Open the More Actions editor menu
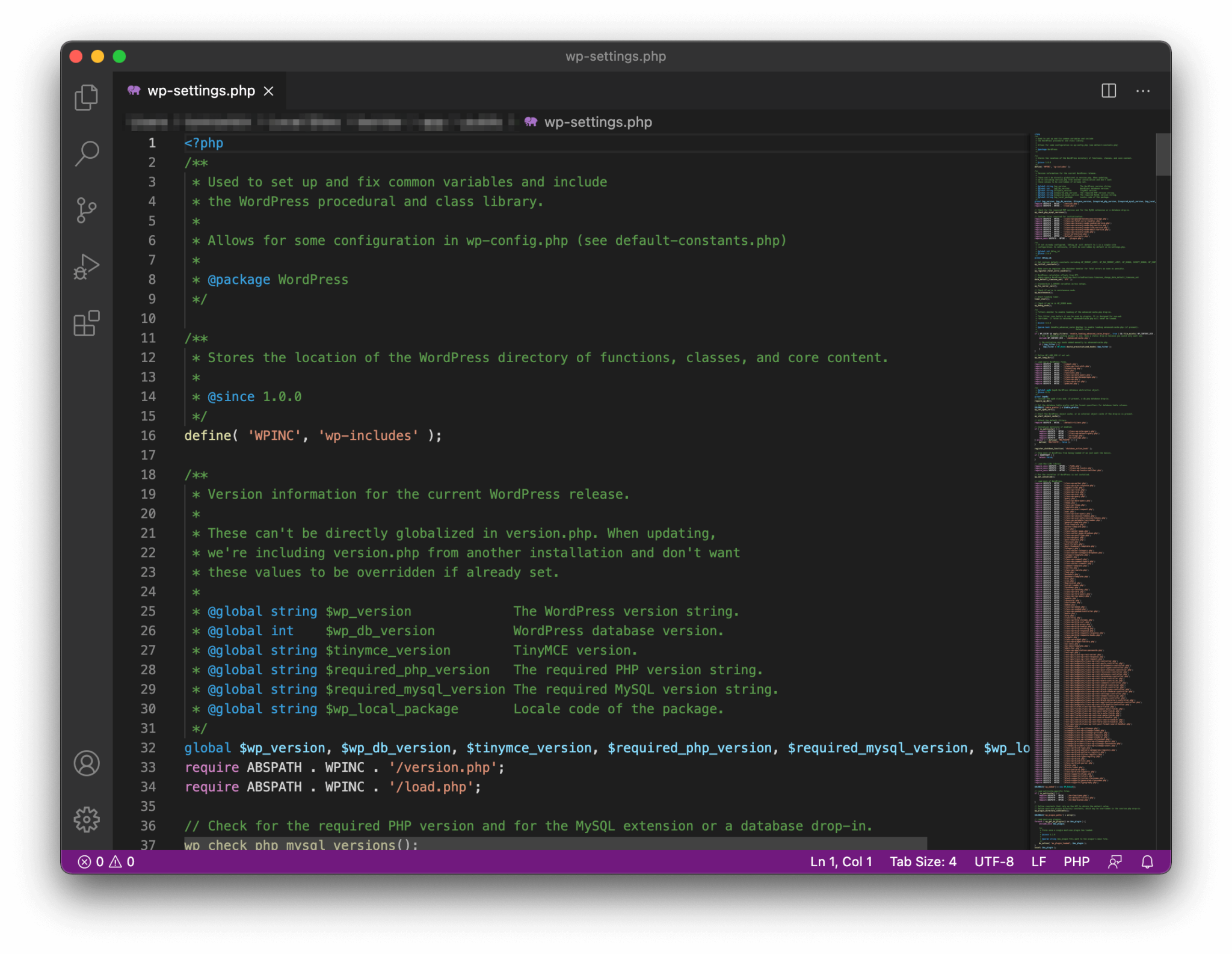Screen dimensions: 1232x954 point(1143,91)
